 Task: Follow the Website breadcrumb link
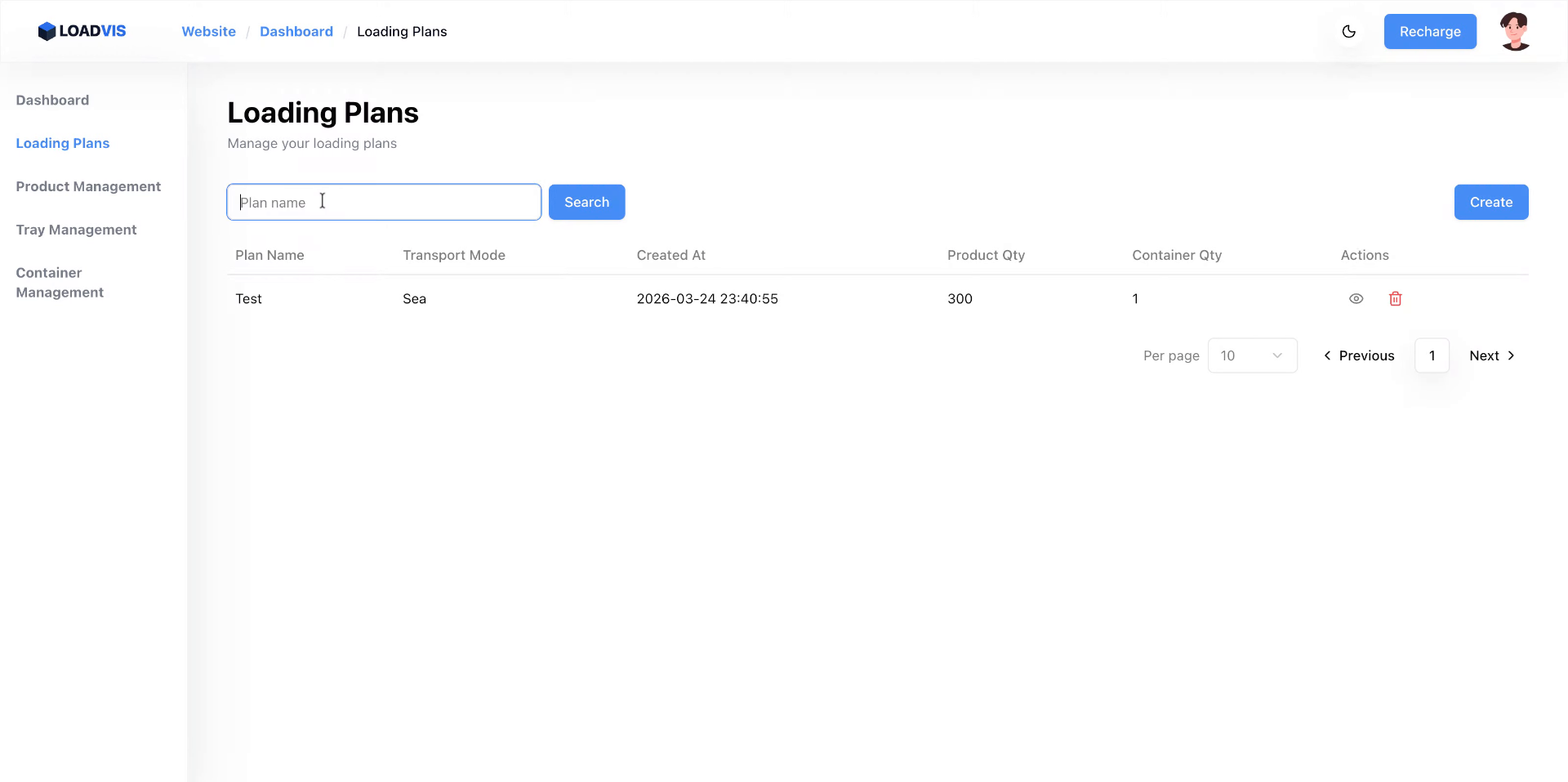click(208, 32)
